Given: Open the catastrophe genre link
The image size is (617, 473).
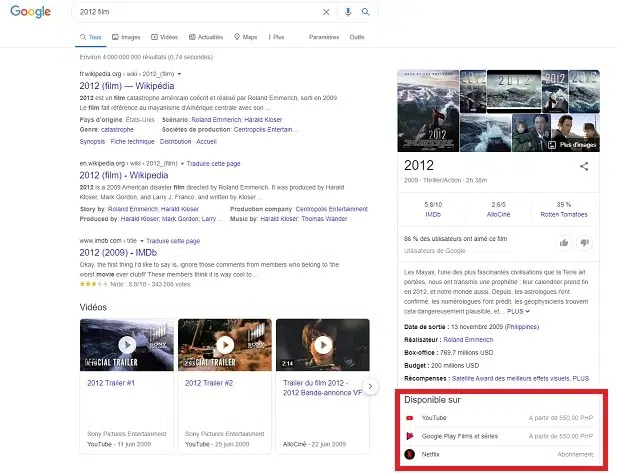Looking at the screenshot, I should pos(117,129).
